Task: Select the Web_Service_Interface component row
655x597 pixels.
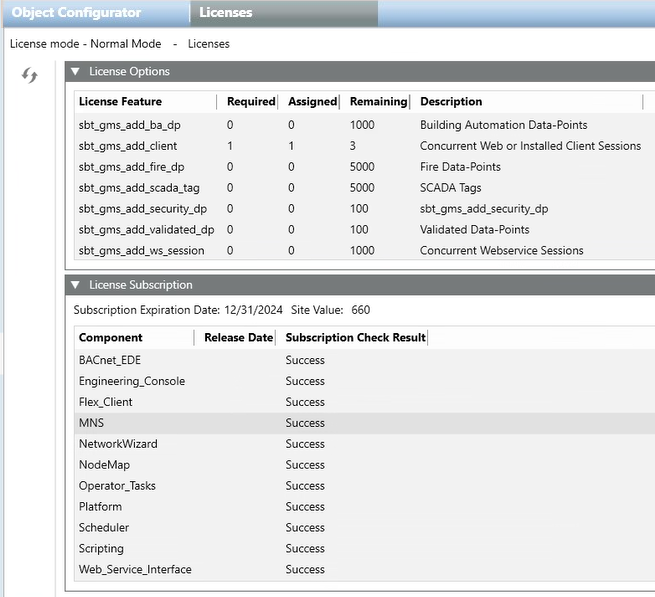Action: coord(135,570)
